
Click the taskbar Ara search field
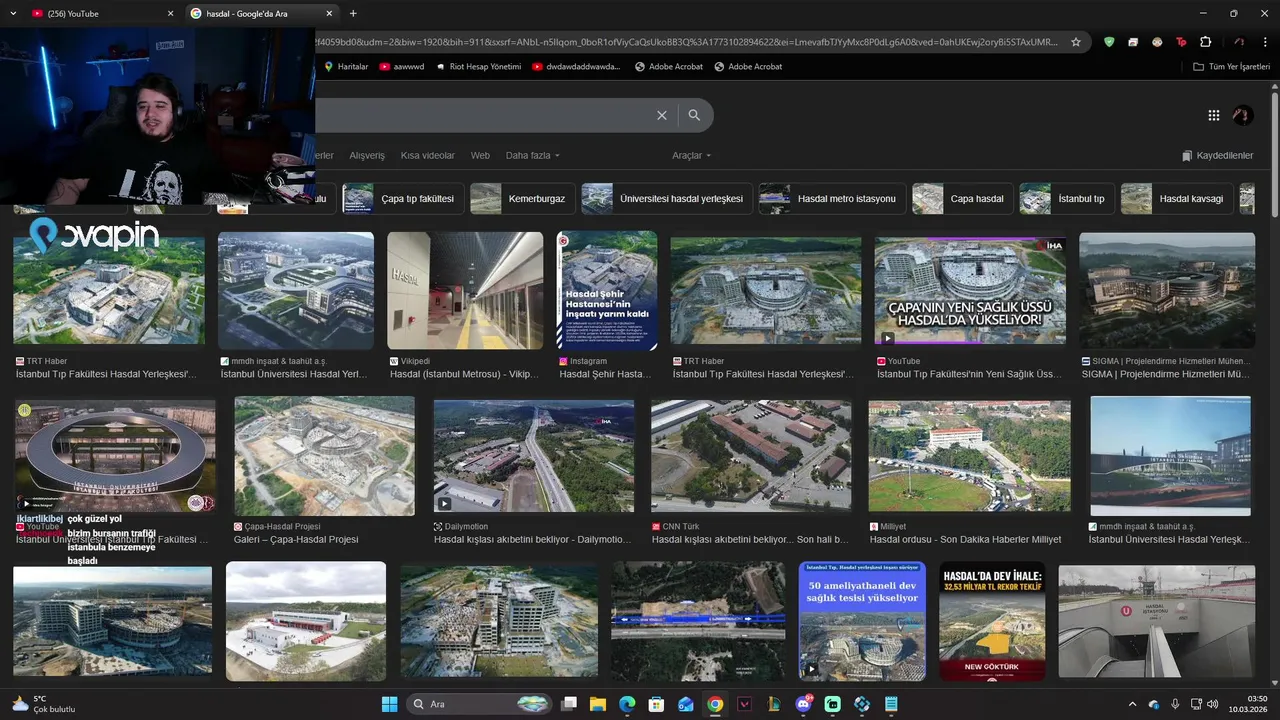click(x=480, y=704)
